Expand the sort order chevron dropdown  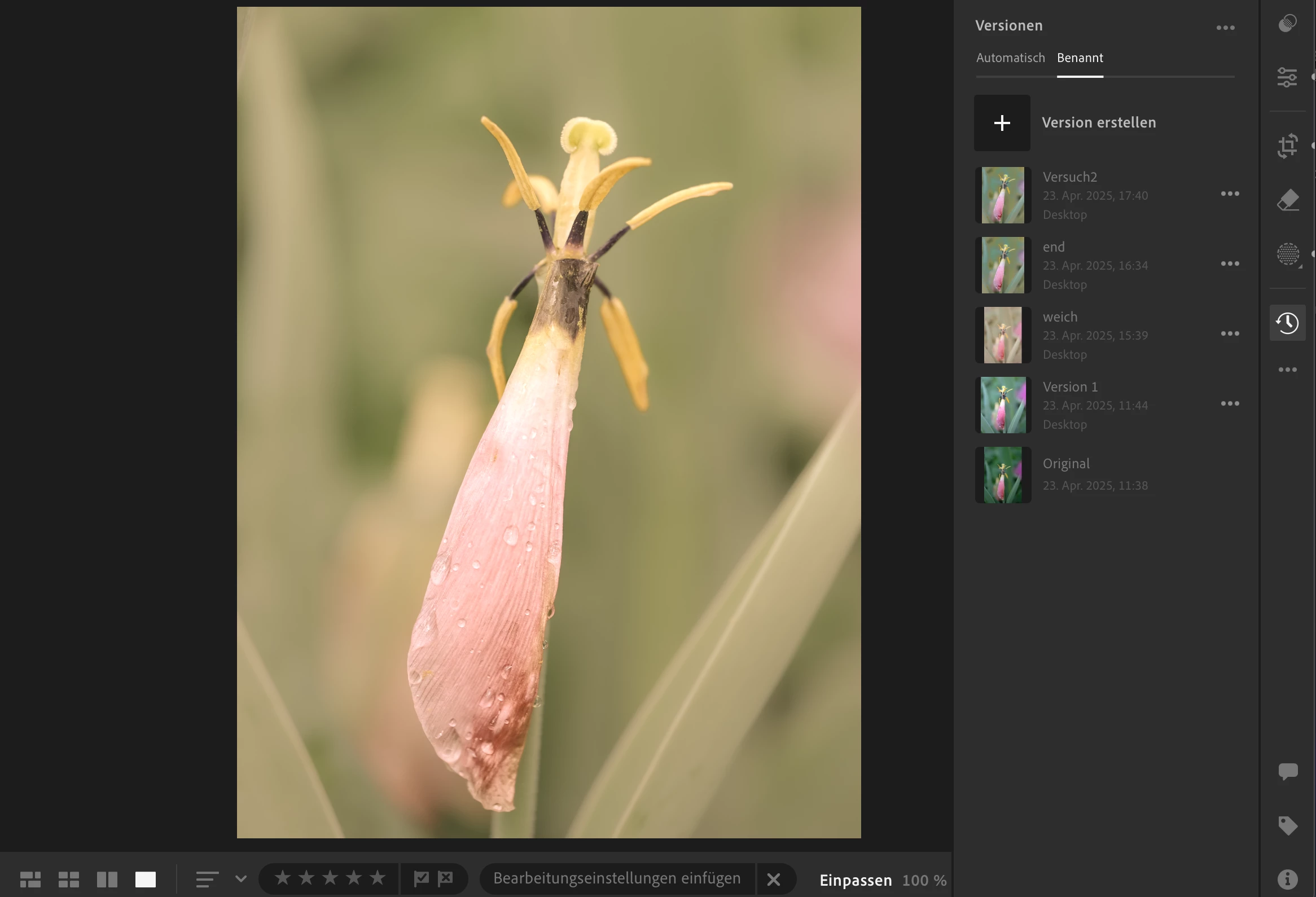pyautogui.click(x=240, y=879)
